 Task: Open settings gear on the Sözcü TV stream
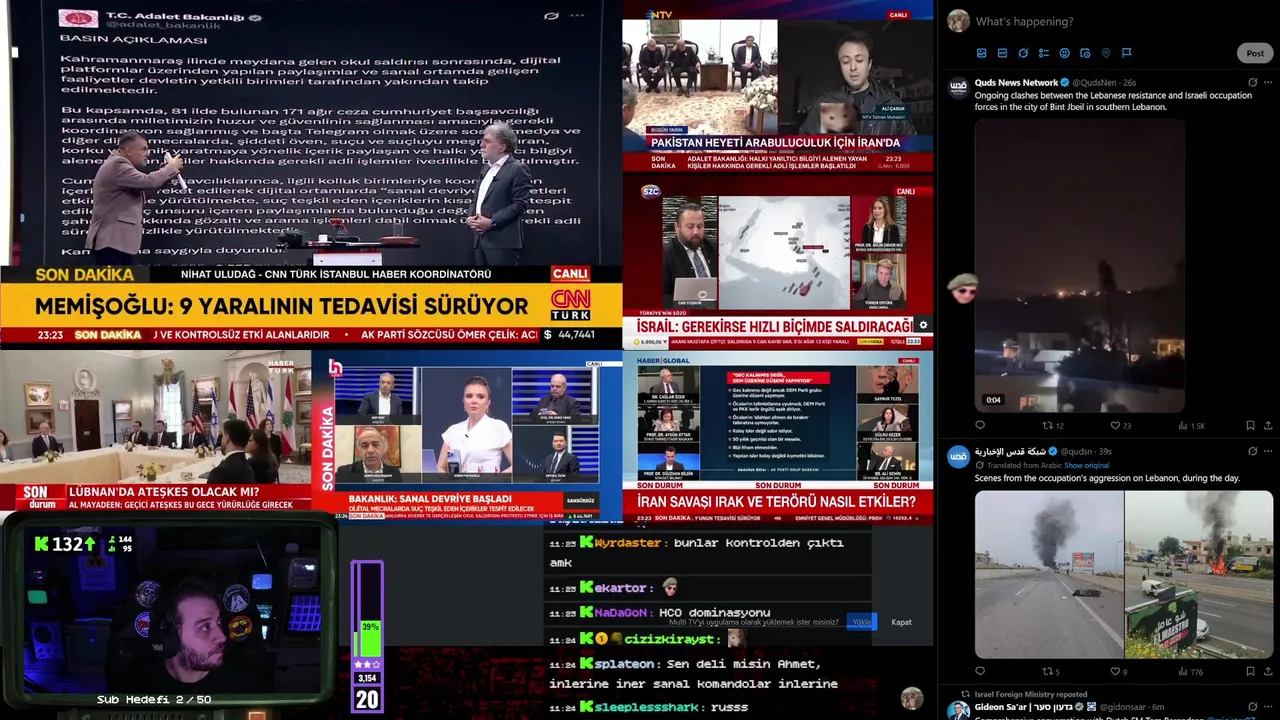(923, 325)
